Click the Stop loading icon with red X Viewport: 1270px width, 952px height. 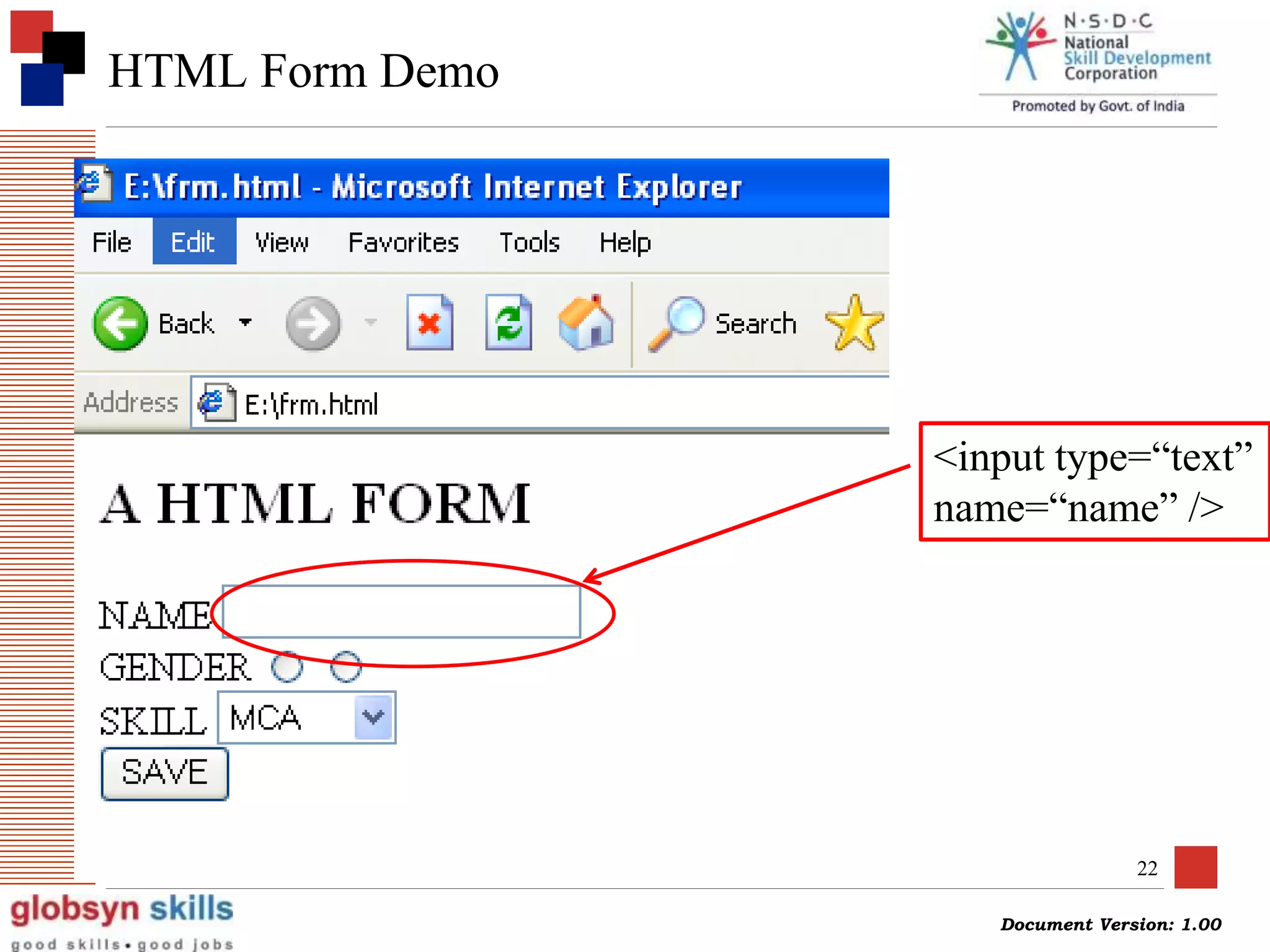tap(430, 322)
